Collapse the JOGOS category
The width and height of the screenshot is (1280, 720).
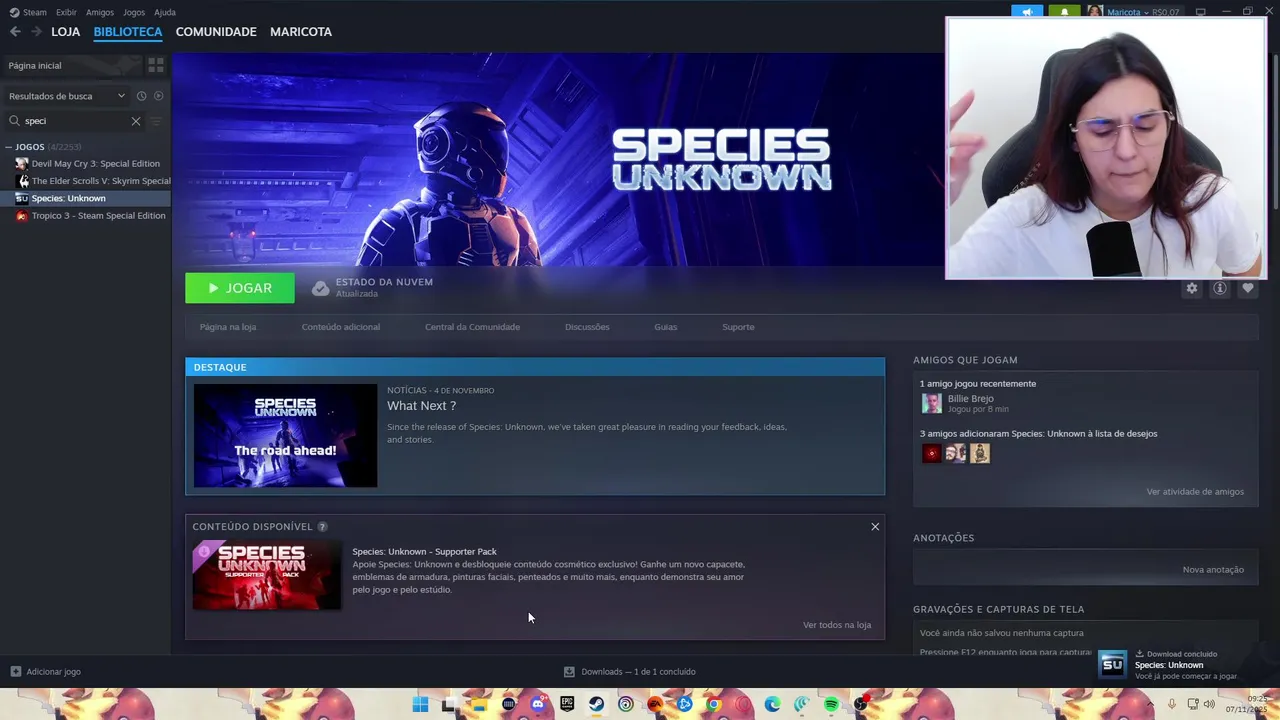8,147
